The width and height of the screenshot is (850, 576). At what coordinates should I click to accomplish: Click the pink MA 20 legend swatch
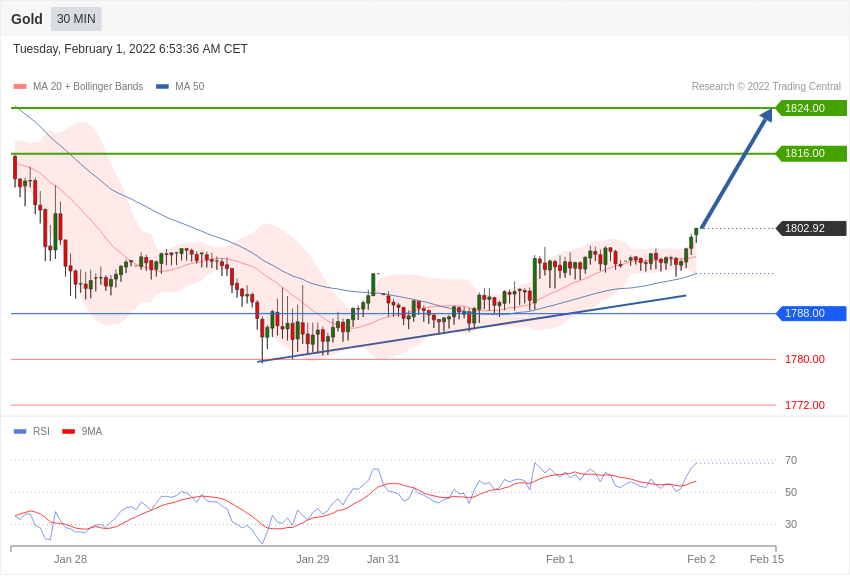click(20, 86)
